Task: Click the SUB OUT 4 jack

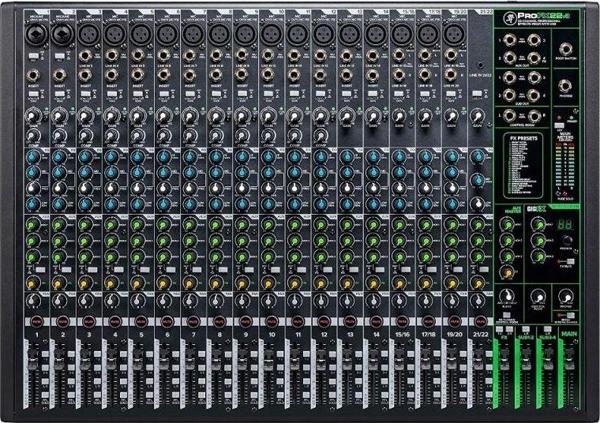Action: tap(534, 95)
